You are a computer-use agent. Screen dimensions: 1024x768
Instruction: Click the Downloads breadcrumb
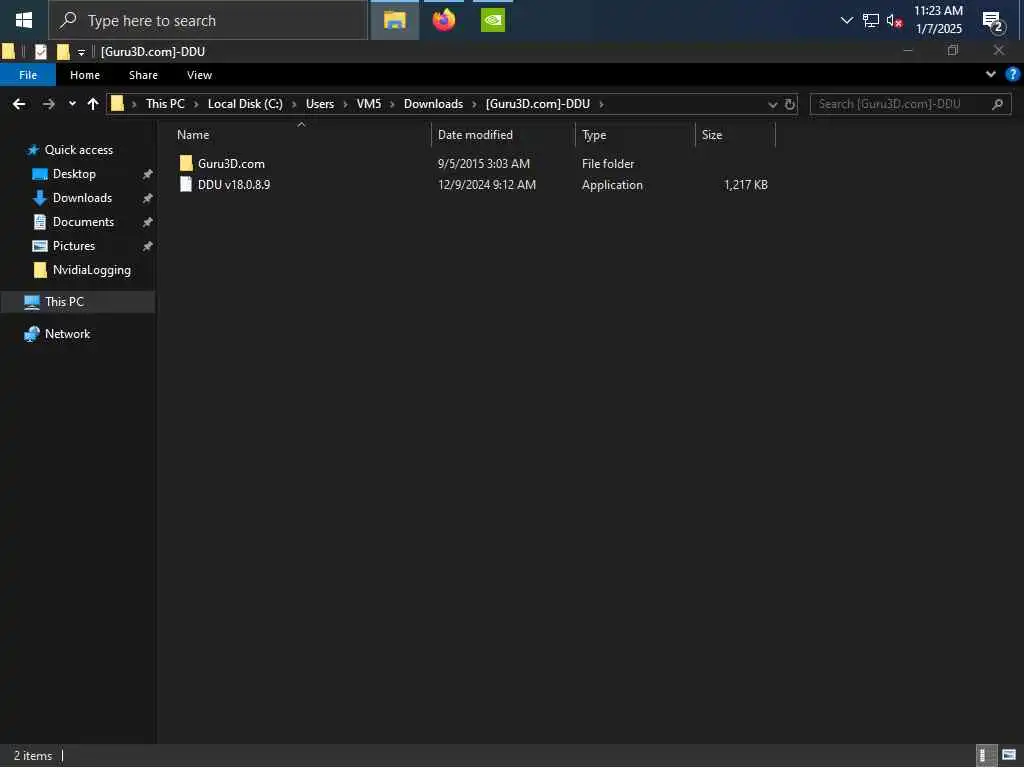click(x=433, y=104)
